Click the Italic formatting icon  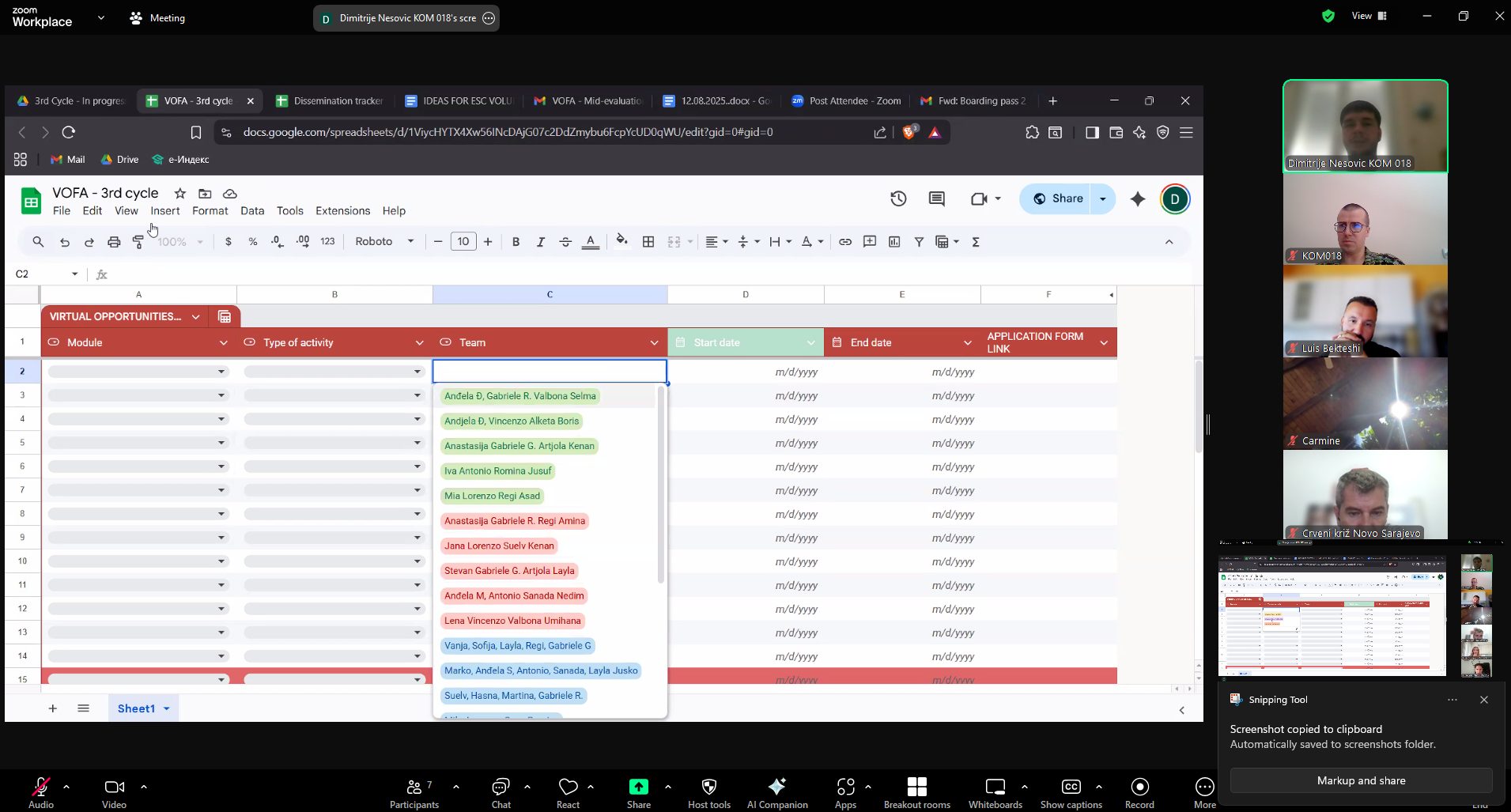pyautogui.click(x=541, y=242)
